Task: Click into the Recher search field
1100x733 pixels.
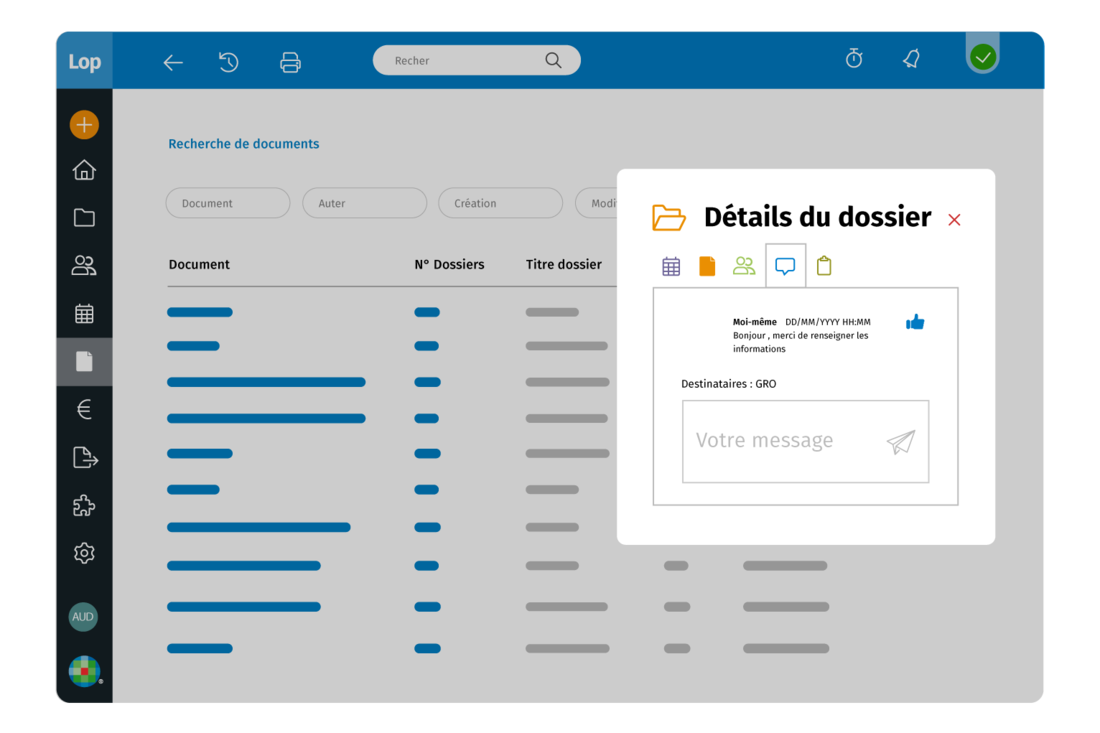Action: tap(465, 61)
